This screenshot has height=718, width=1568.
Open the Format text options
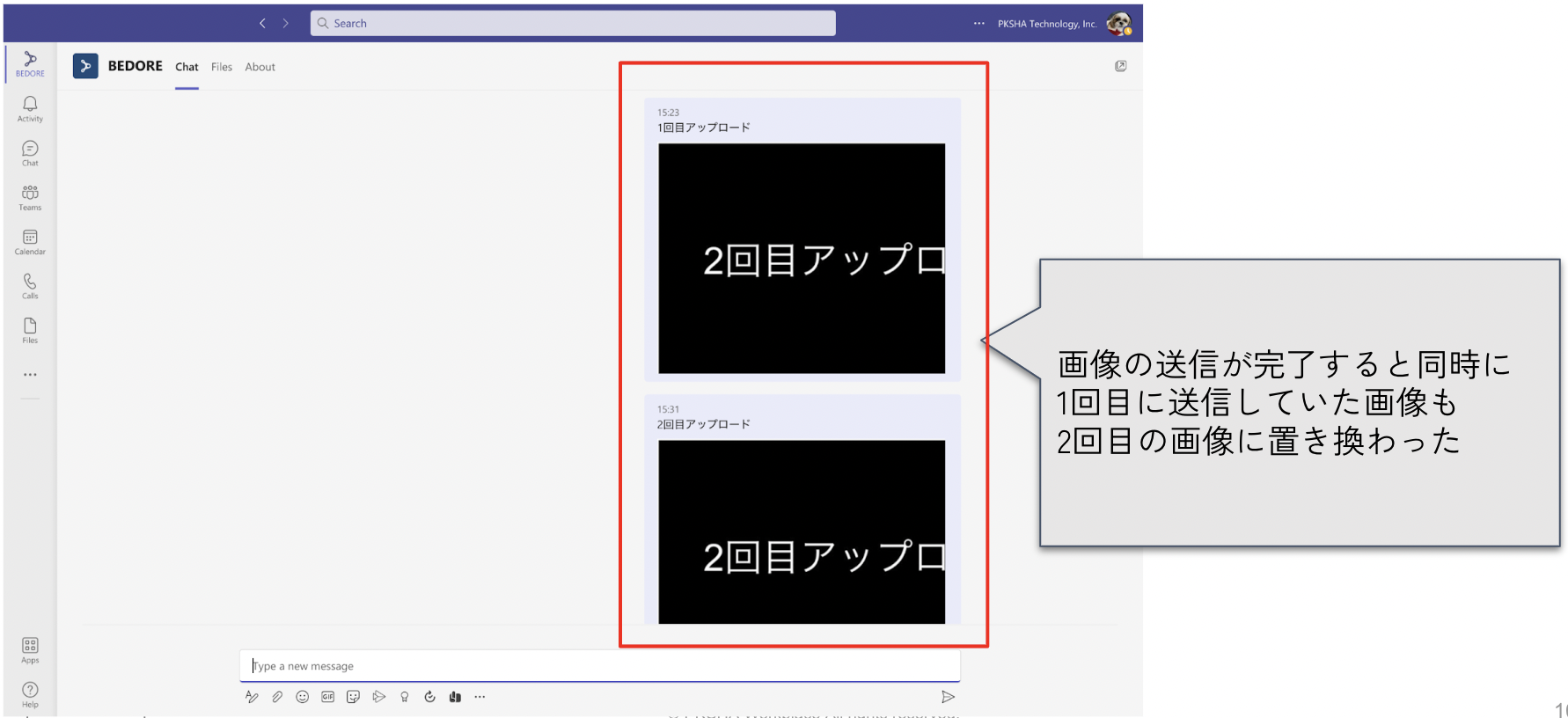[x=252, y=697]
